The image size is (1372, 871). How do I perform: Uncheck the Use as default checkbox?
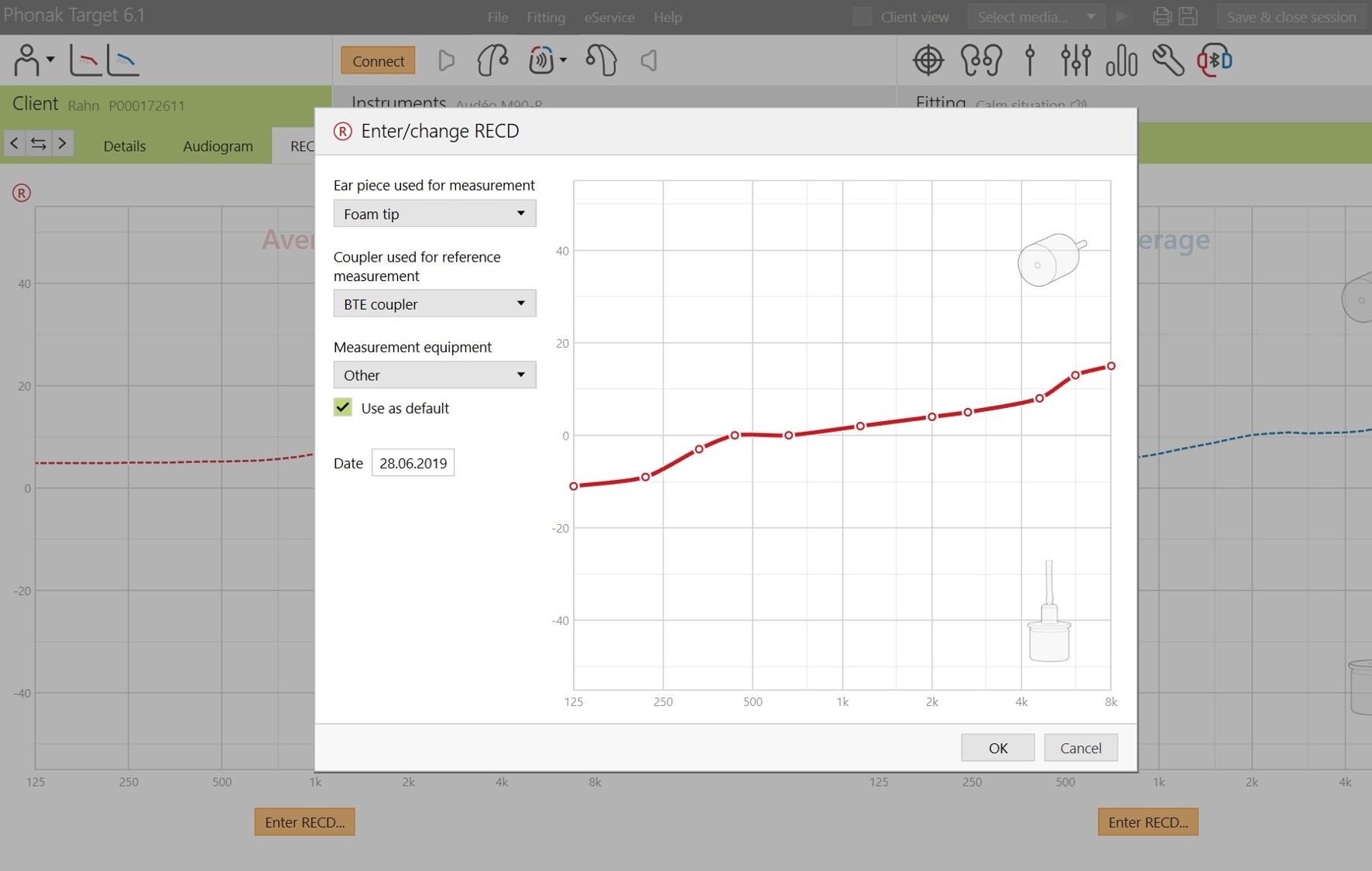pyautogui.click(x=342, y=407)
